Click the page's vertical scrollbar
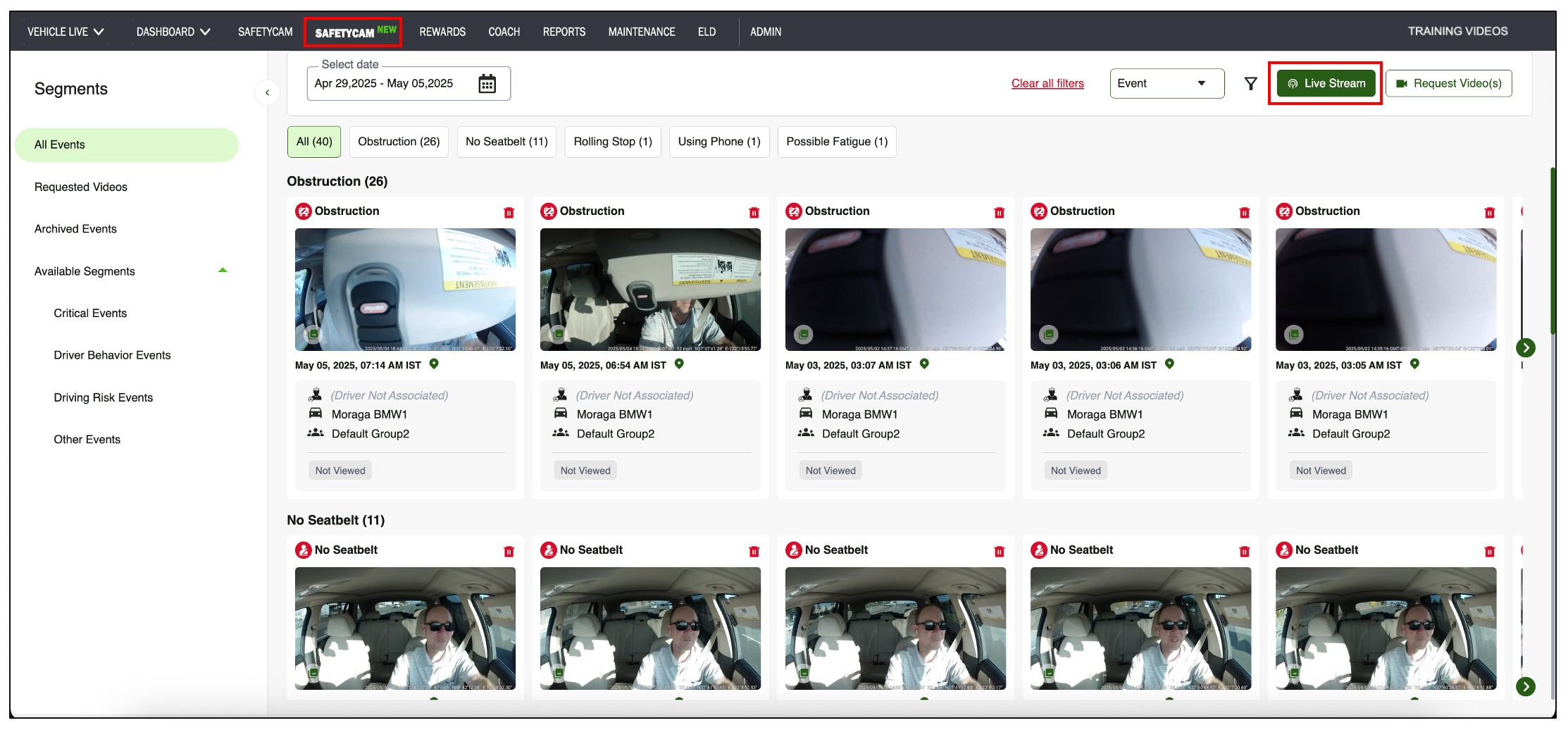This screenshot has width=1568, height=730. pyautogui.click(x=1553, y=250)
